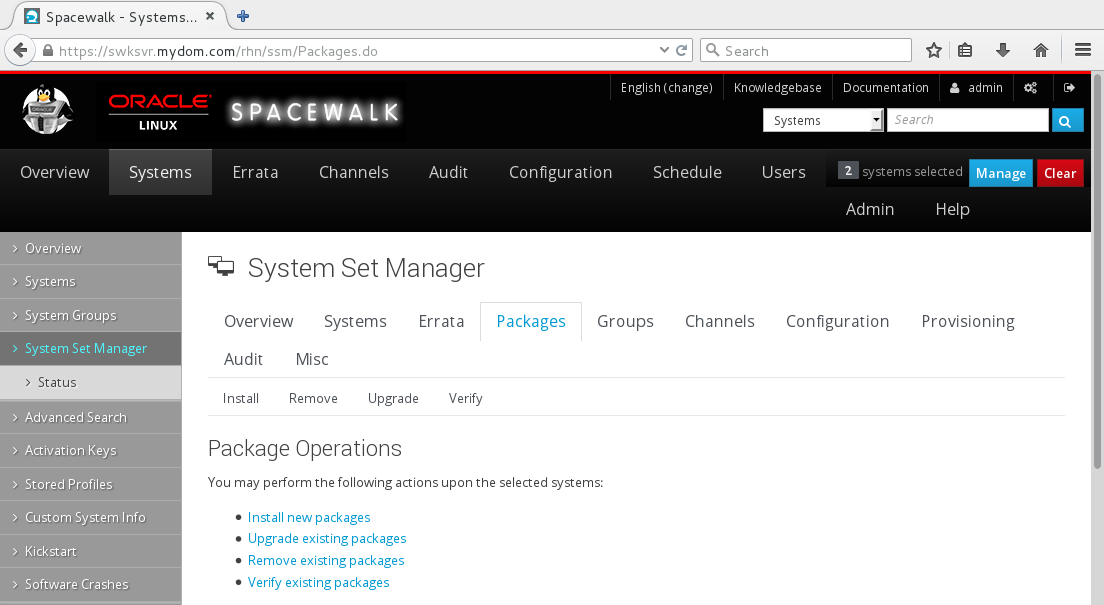Change language via English (change) link
Viewport: 1104px width, 605px height.
(x=666, y=88)
